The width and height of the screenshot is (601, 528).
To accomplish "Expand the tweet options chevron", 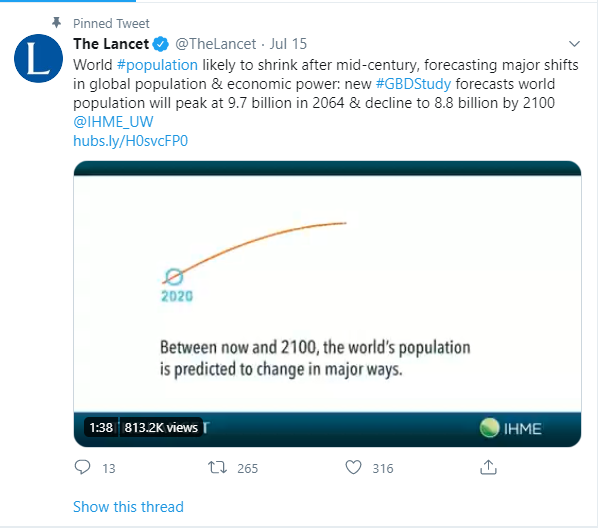I will click(x=574, y=44).
